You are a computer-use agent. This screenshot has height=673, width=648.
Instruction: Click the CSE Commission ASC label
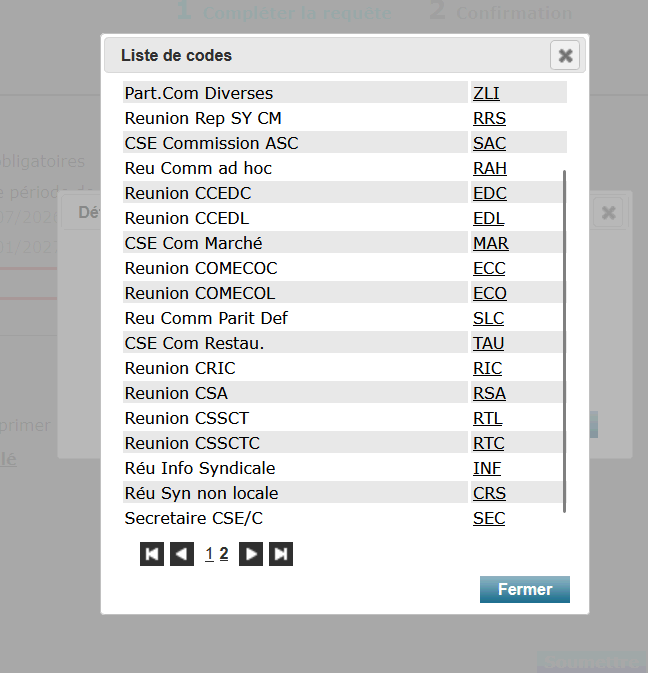tap(211, 143)
